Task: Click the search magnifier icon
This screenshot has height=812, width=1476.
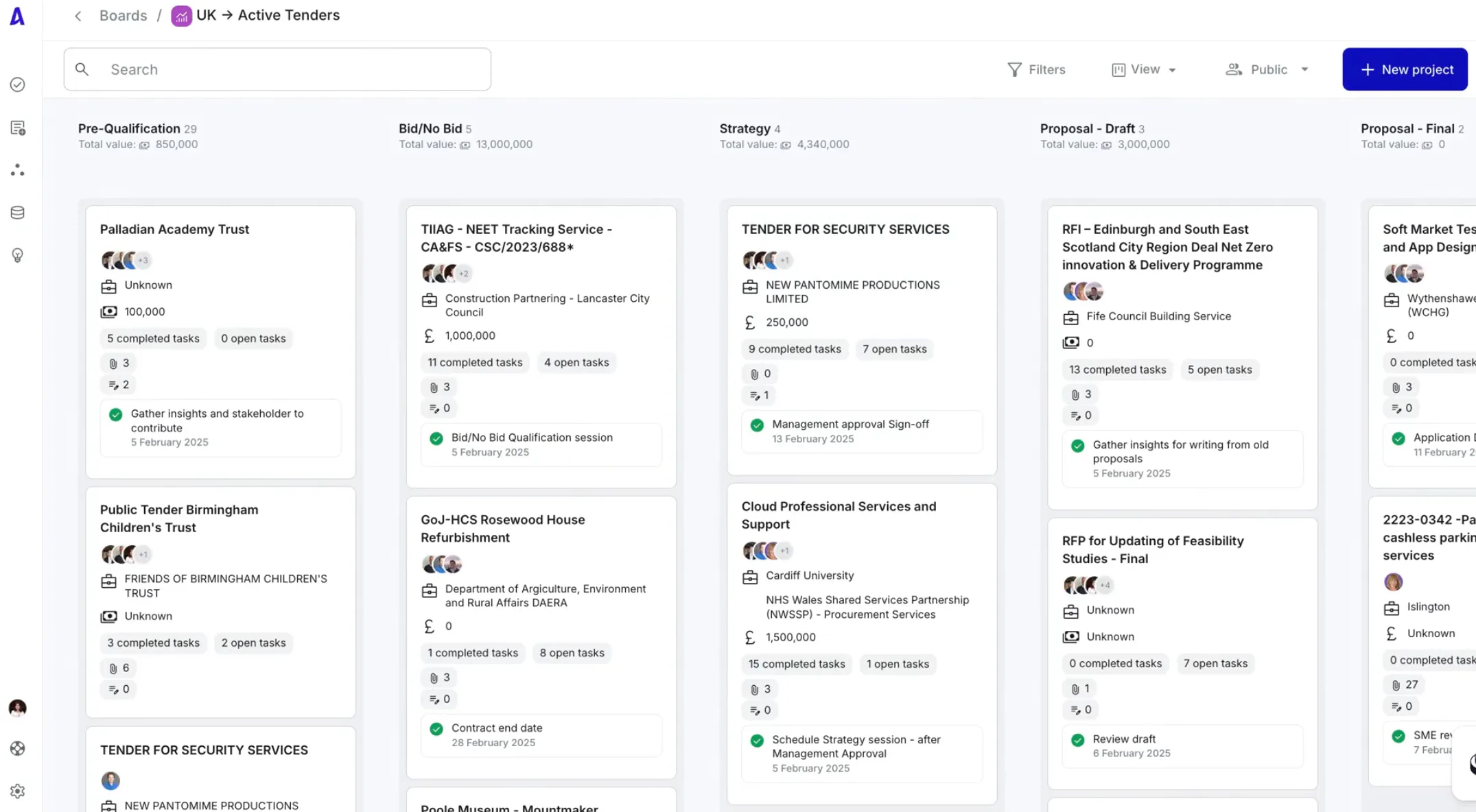Action: click(x=82, y=69)
